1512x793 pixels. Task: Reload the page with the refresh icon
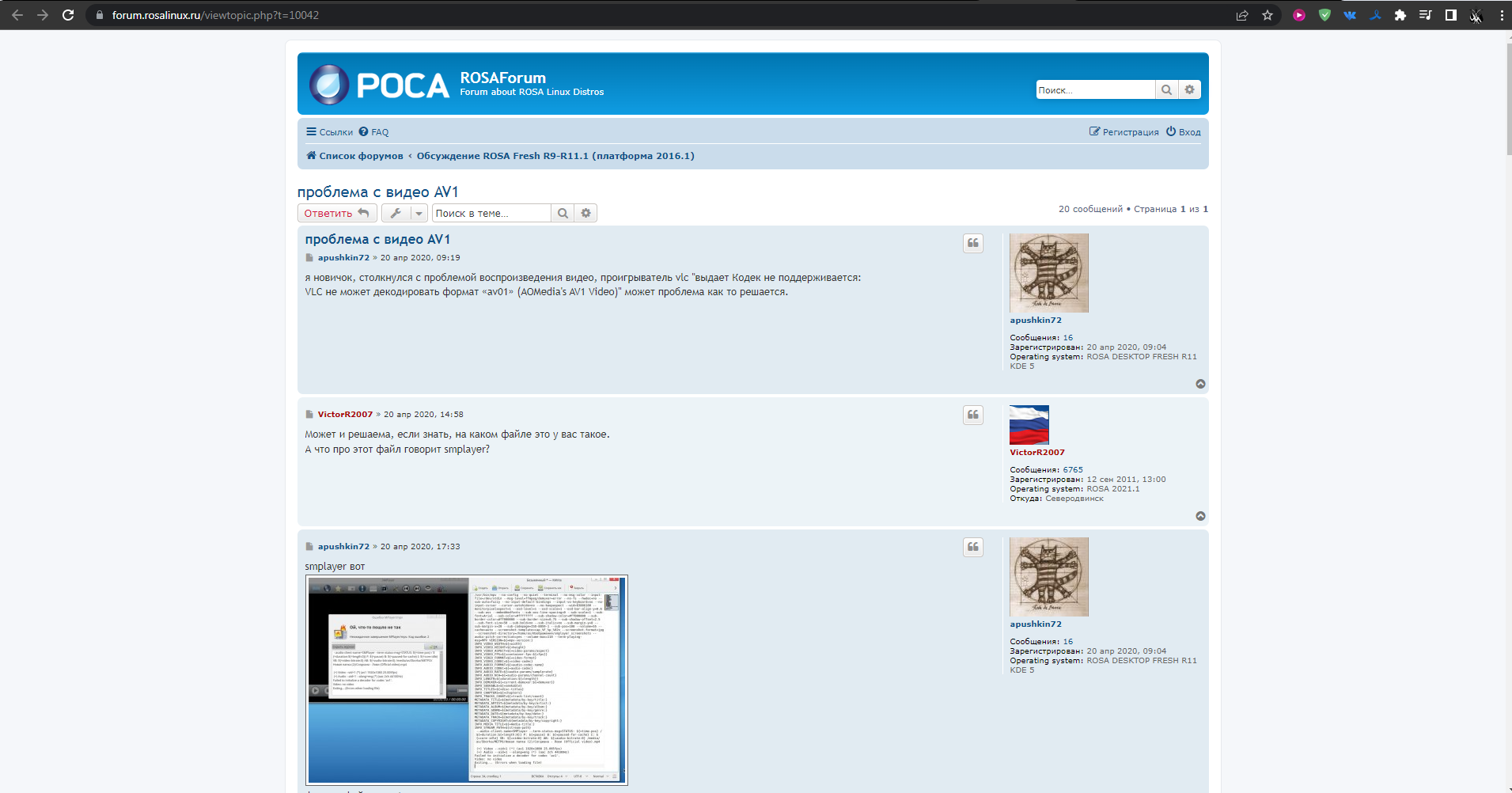click(x=68, y=15)
